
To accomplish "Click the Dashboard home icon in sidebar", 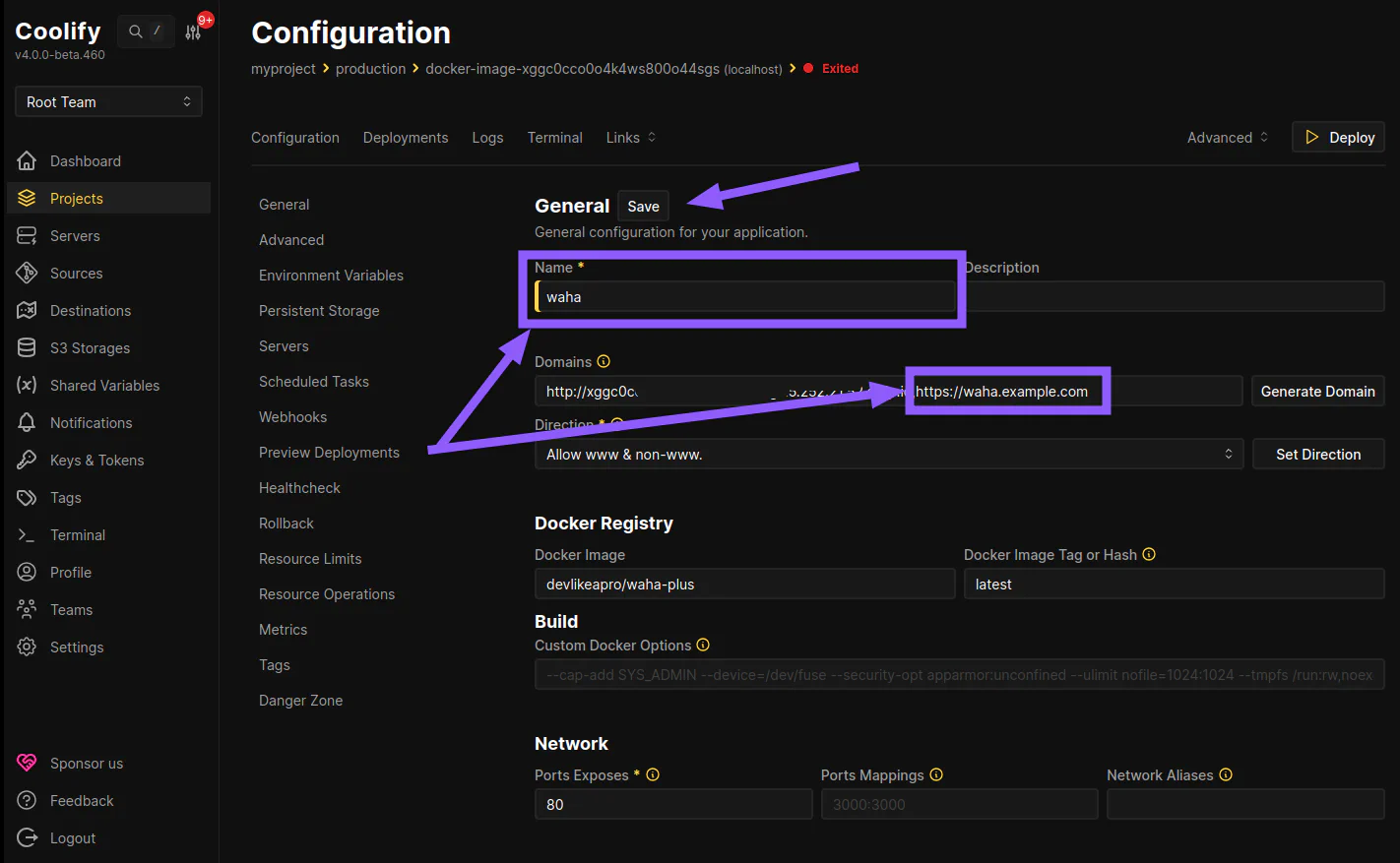I will tap(27, 161).
